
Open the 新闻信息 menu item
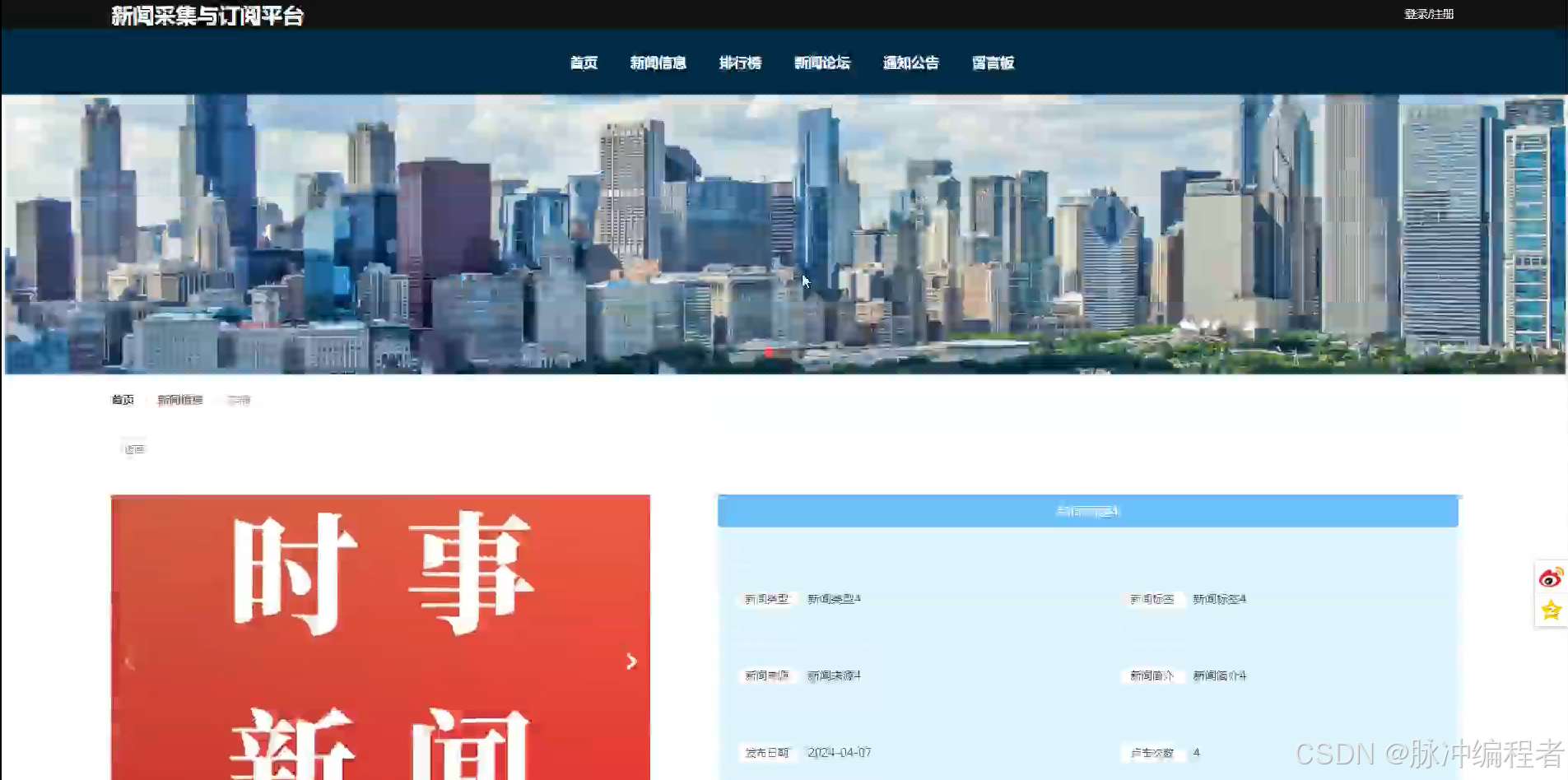click(x=658, y=63)
